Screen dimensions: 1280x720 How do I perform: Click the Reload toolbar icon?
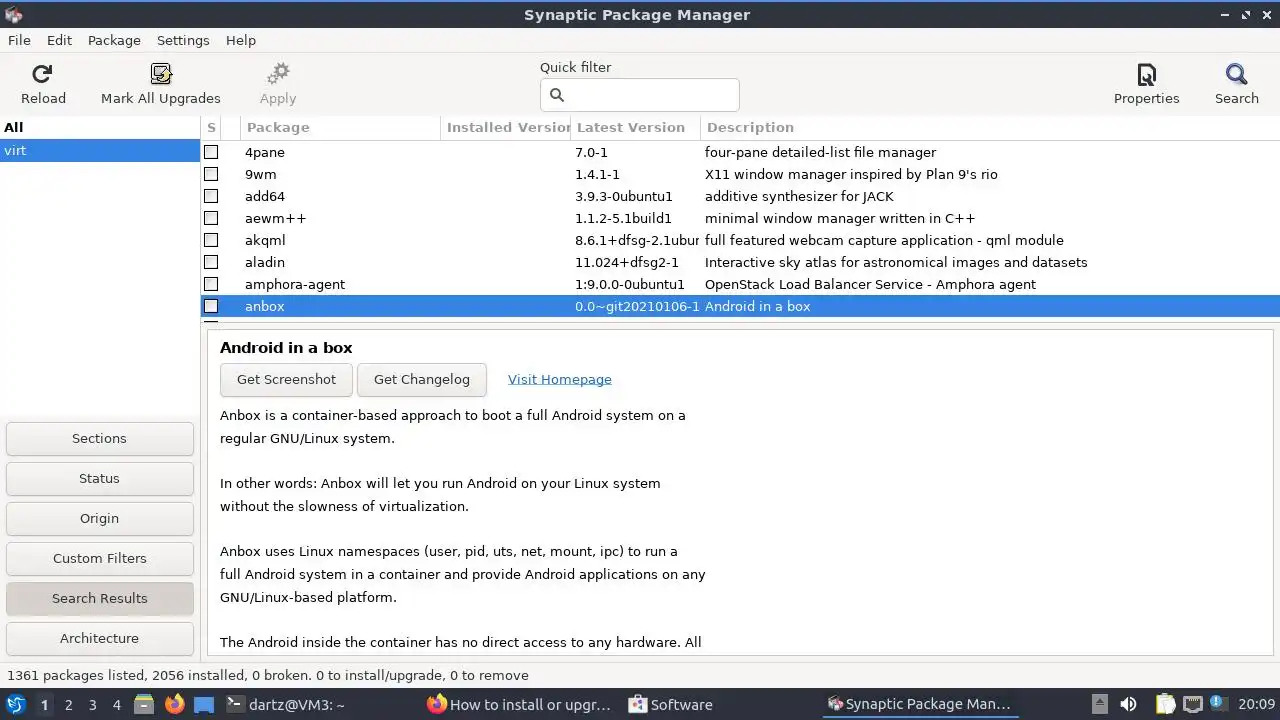pos(42,74)
